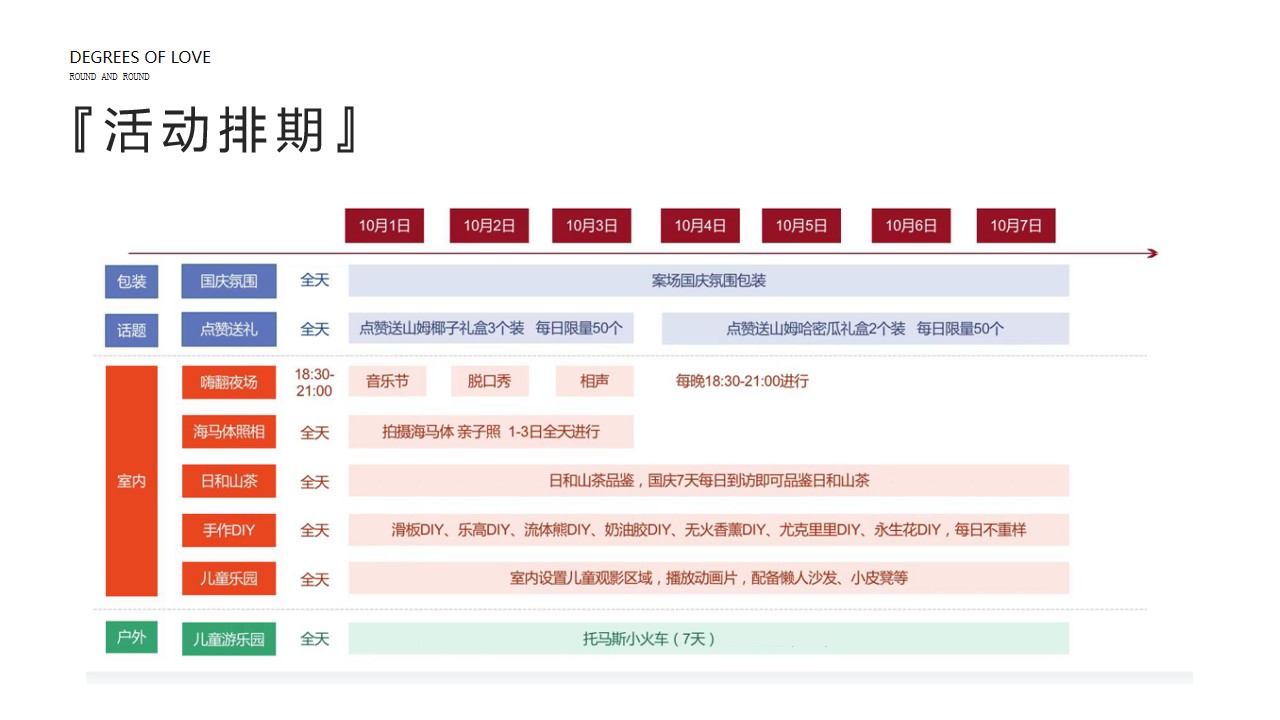The height and width of the screenshot is (720, 1280).
Task: Select the green 户外 category label
Action: [x=132, y=637]
